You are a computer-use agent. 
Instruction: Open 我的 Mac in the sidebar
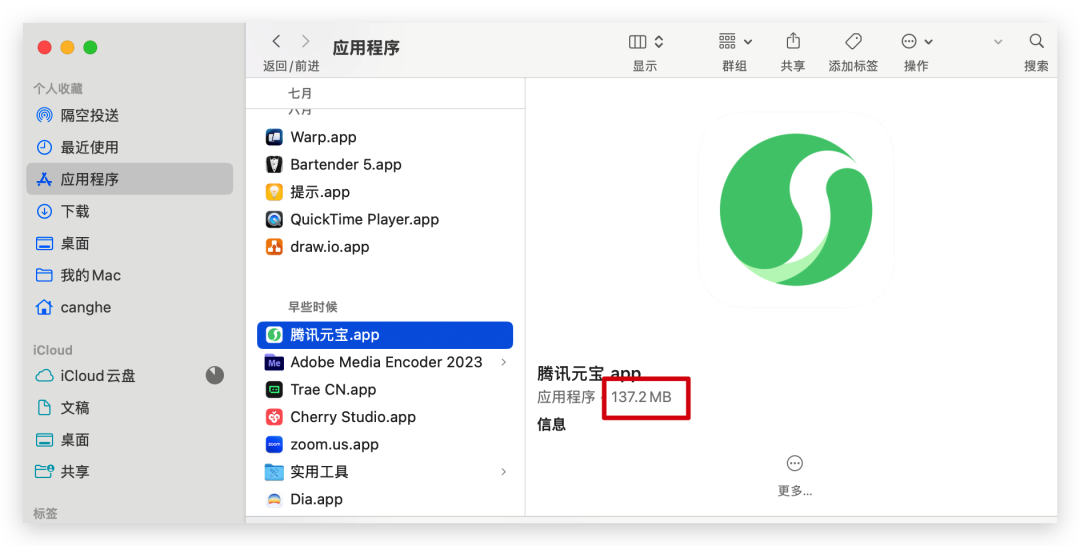pos(129,275)
